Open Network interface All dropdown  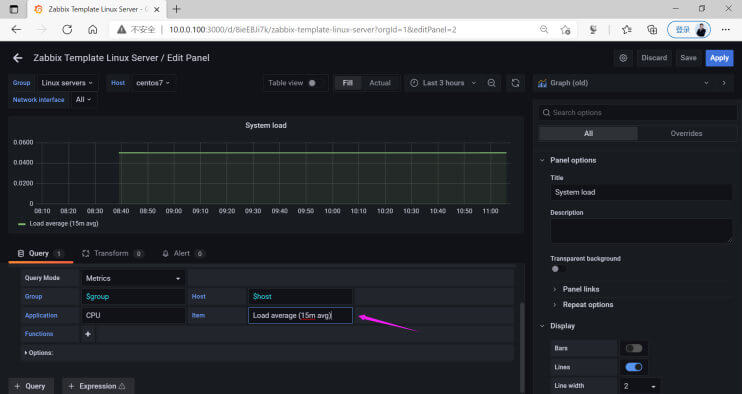83,99
